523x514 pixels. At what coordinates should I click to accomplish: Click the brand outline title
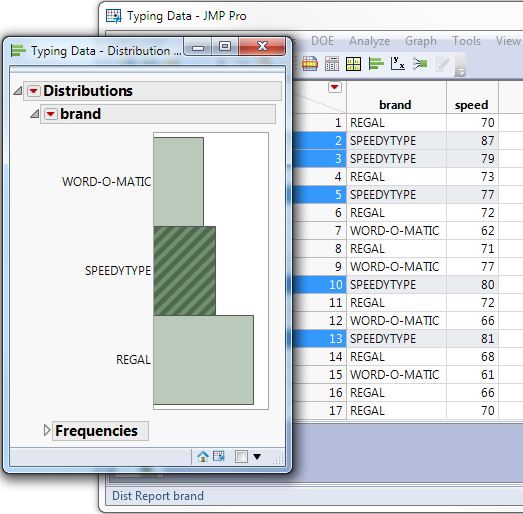[x=80, y=114]
